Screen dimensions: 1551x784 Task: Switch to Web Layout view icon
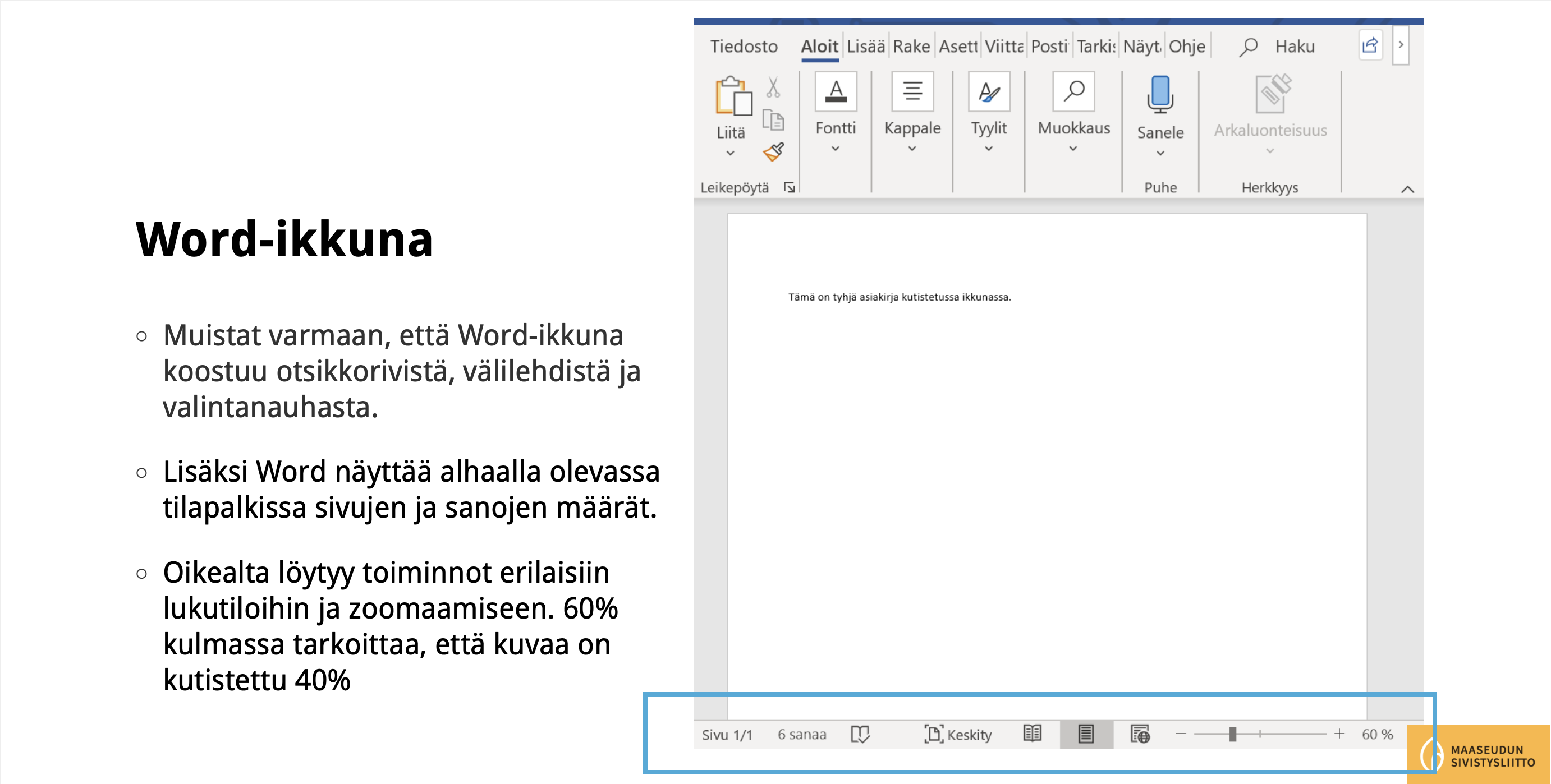1140,734
